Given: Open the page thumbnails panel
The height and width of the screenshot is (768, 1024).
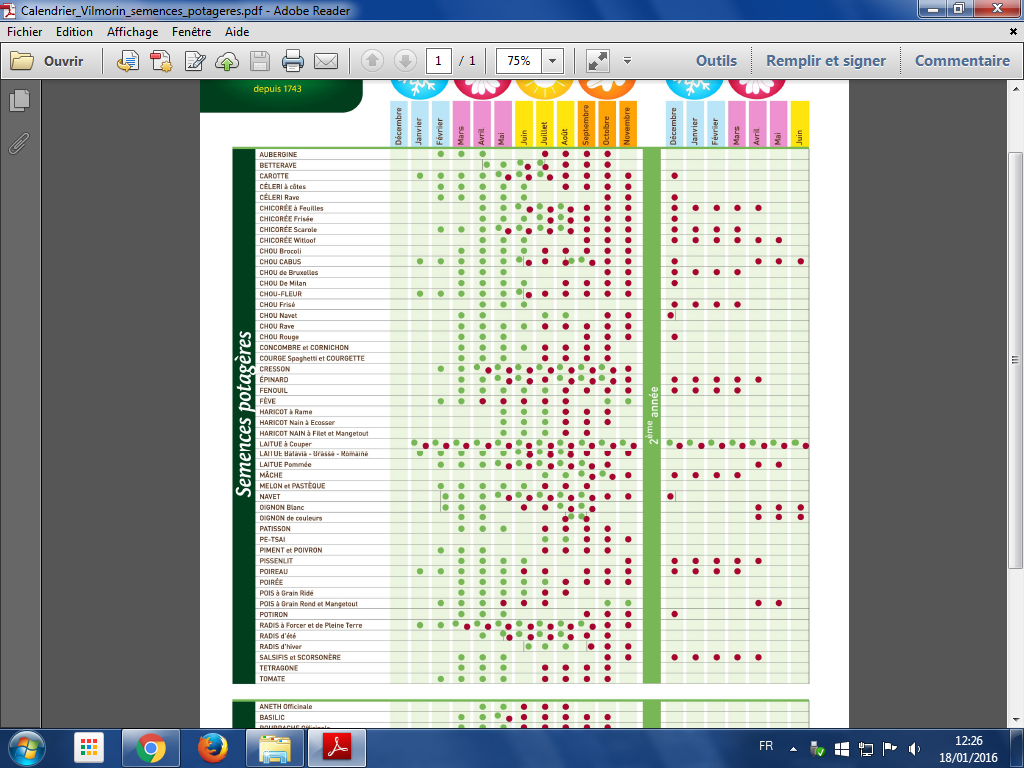Looking at the screenshot, I should click(x=18, y=101).
